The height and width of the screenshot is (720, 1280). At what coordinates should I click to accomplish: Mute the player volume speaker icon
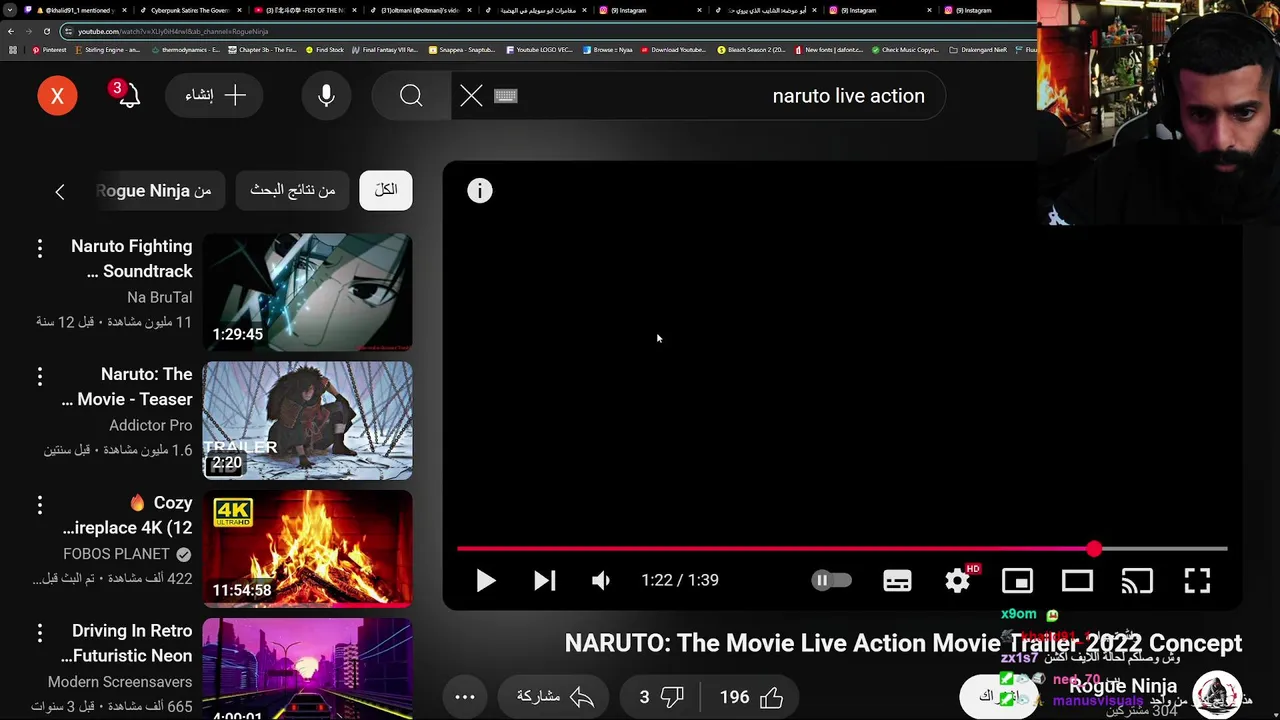pos(601,580)
